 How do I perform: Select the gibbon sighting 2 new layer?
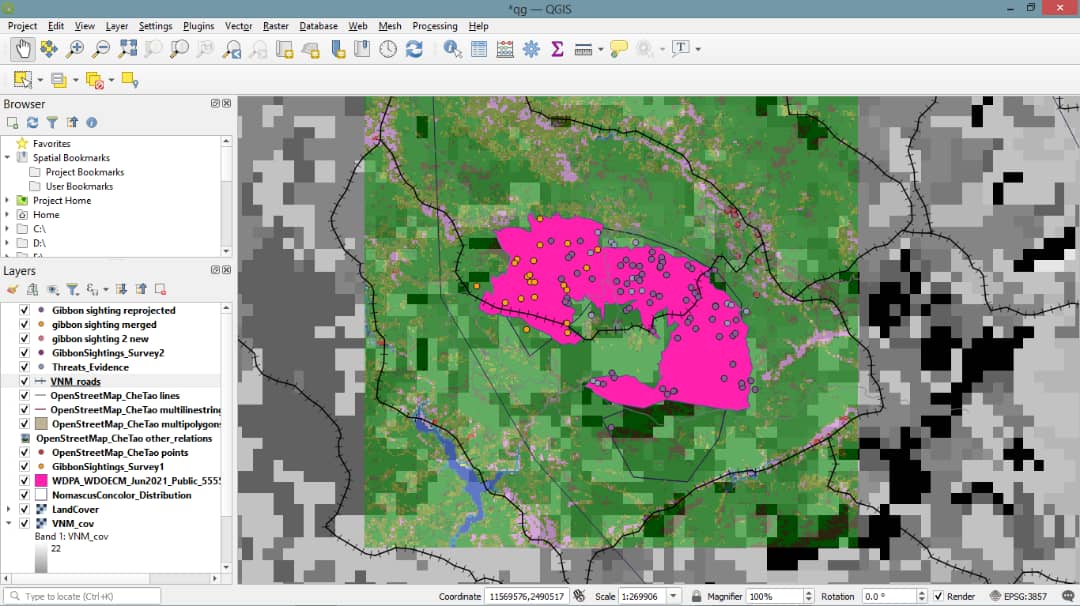pos(100,339)
